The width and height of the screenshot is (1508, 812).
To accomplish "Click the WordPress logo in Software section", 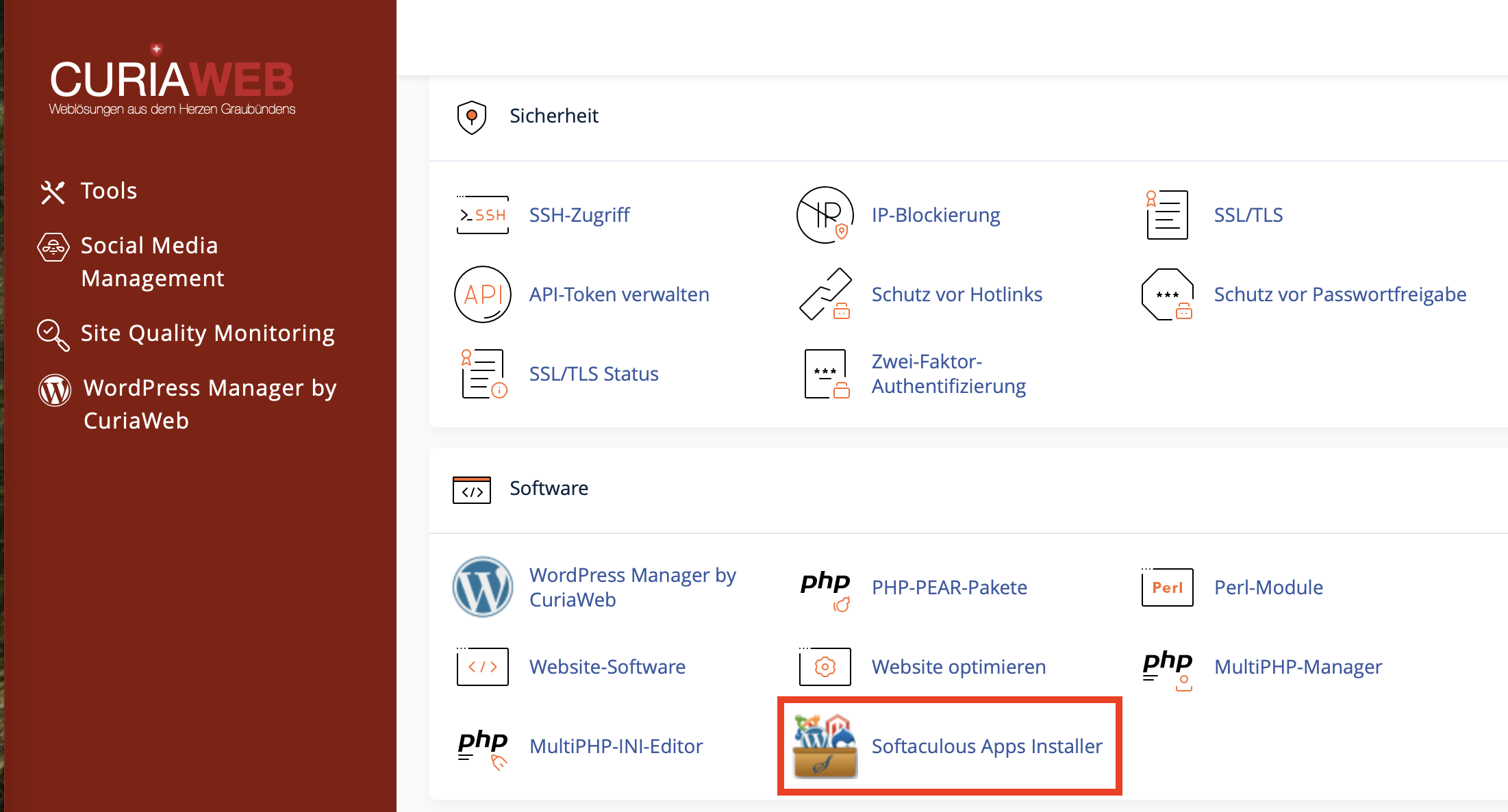I will tap(483, 587).
